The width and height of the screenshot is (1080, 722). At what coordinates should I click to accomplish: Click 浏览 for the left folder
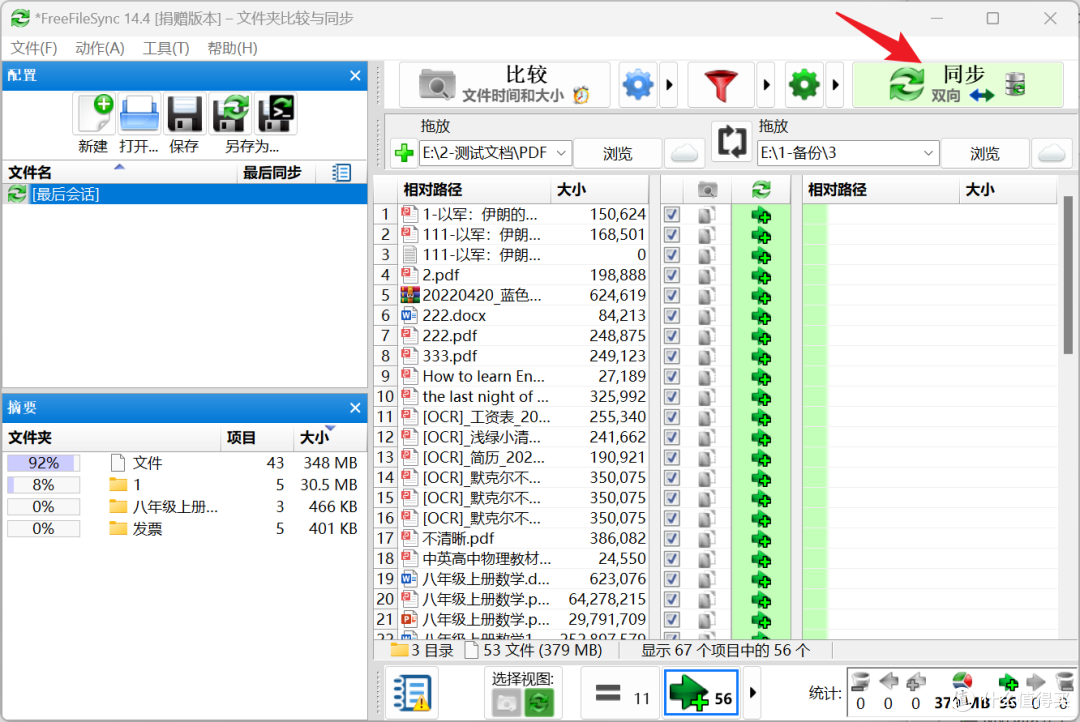tap(618, 153)
